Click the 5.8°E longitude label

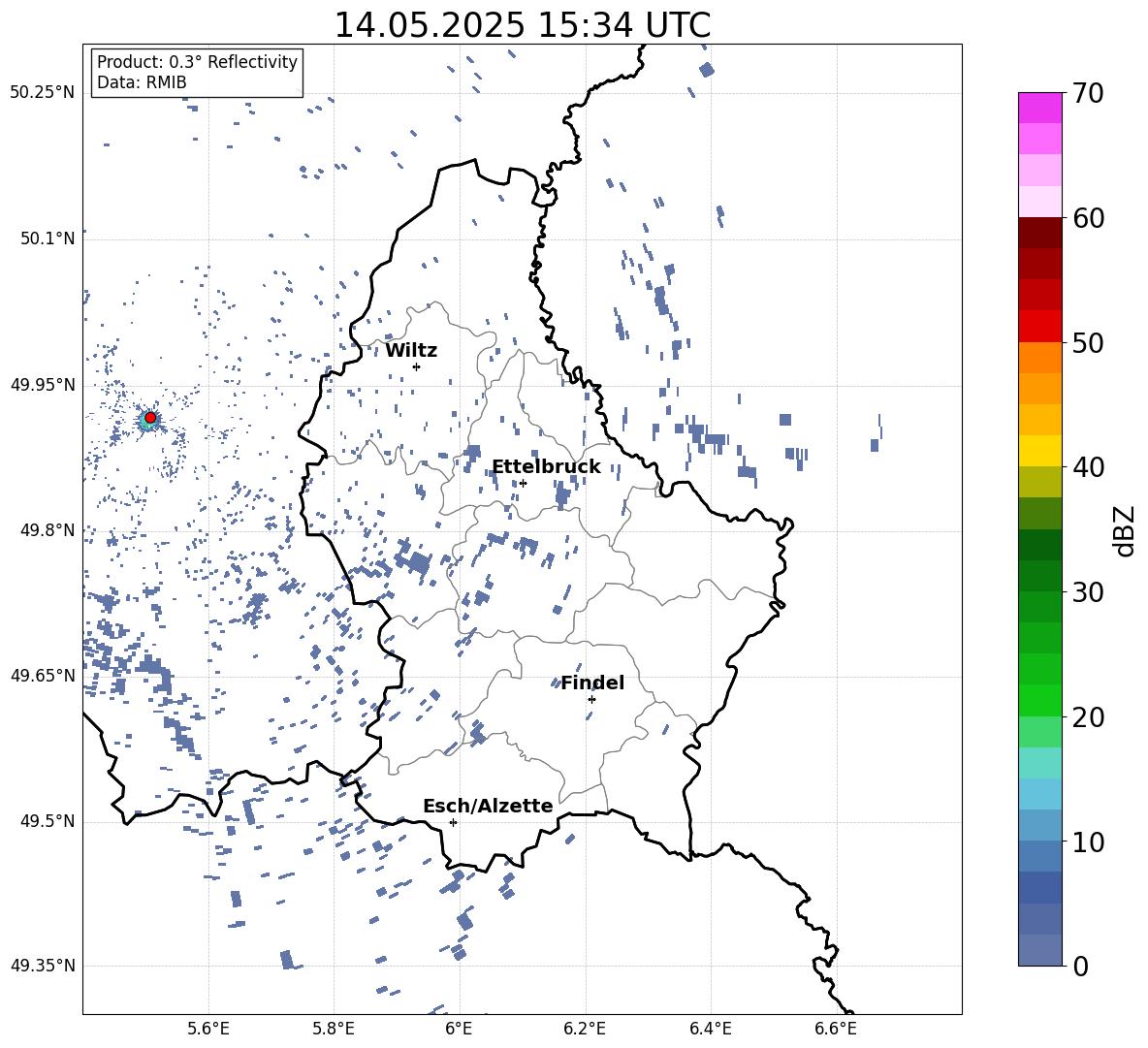[334, 1029]
